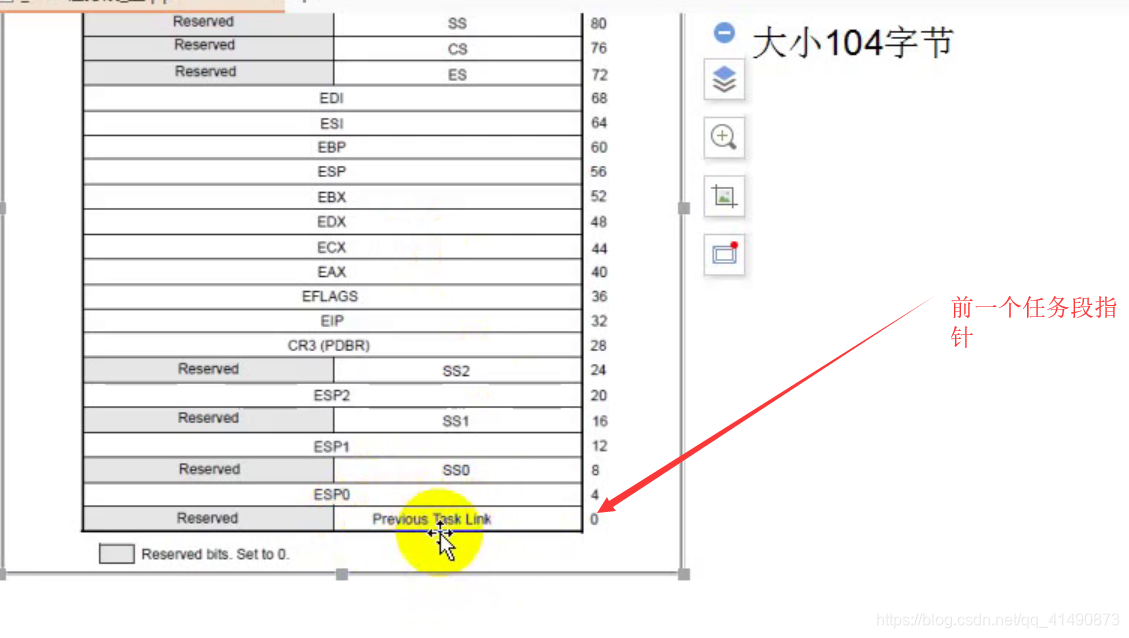The image size is (1129, 638).
Task: Select the CR3 (PDBR) row in table
Action: [x=331, y=345]
